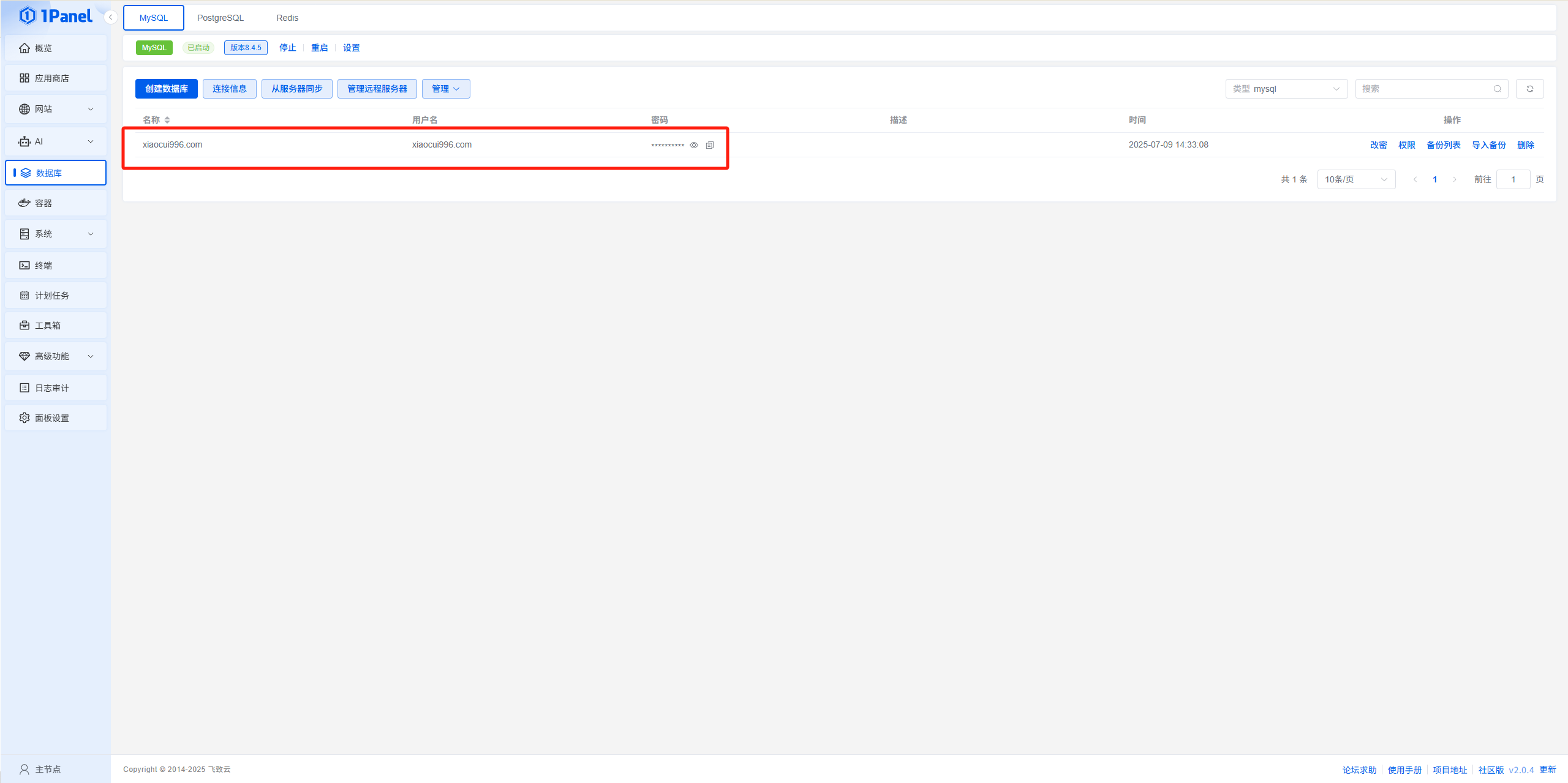Viewport: 1568px width, 783px height.
Task: Click the 删除 link for xiaocui996.com
Action: (x=1525, y=145)
